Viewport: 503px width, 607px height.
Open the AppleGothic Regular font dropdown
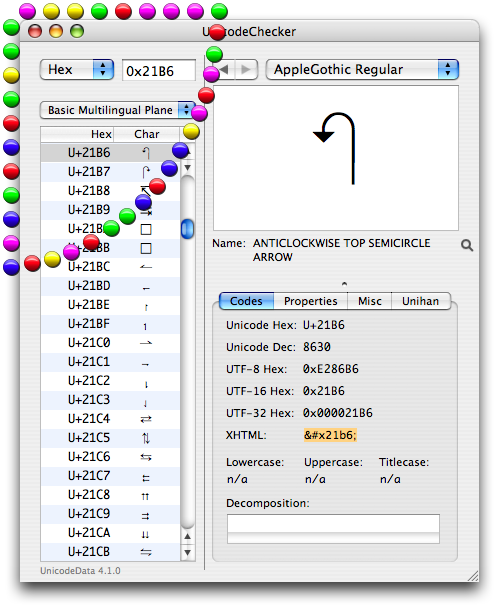click(362, 70)
